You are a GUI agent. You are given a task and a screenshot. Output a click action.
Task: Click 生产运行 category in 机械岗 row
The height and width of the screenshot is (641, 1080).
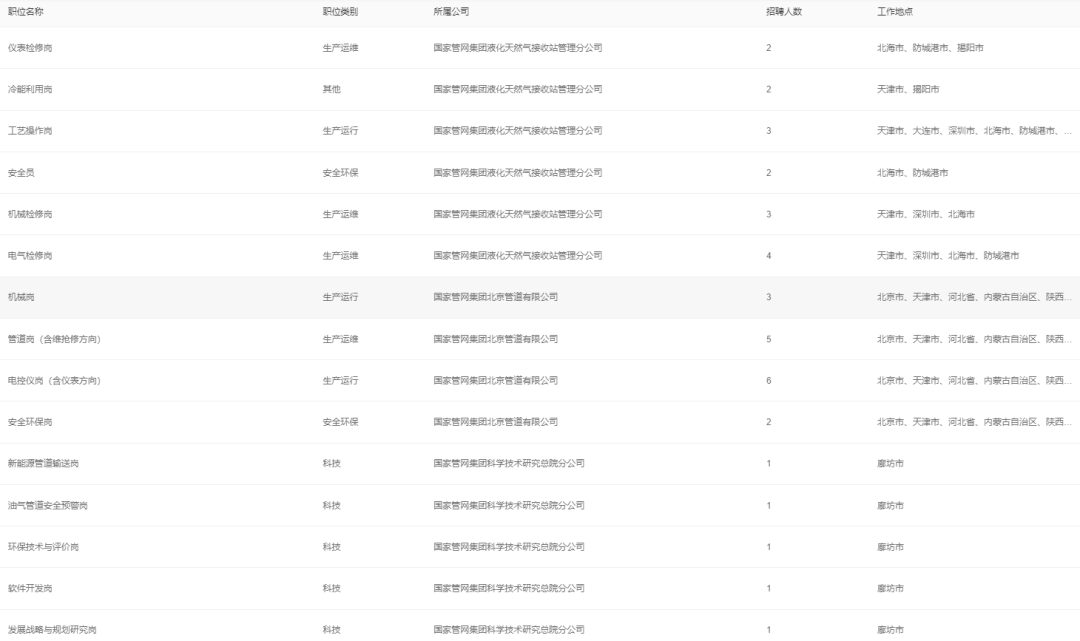coord(340,297)
